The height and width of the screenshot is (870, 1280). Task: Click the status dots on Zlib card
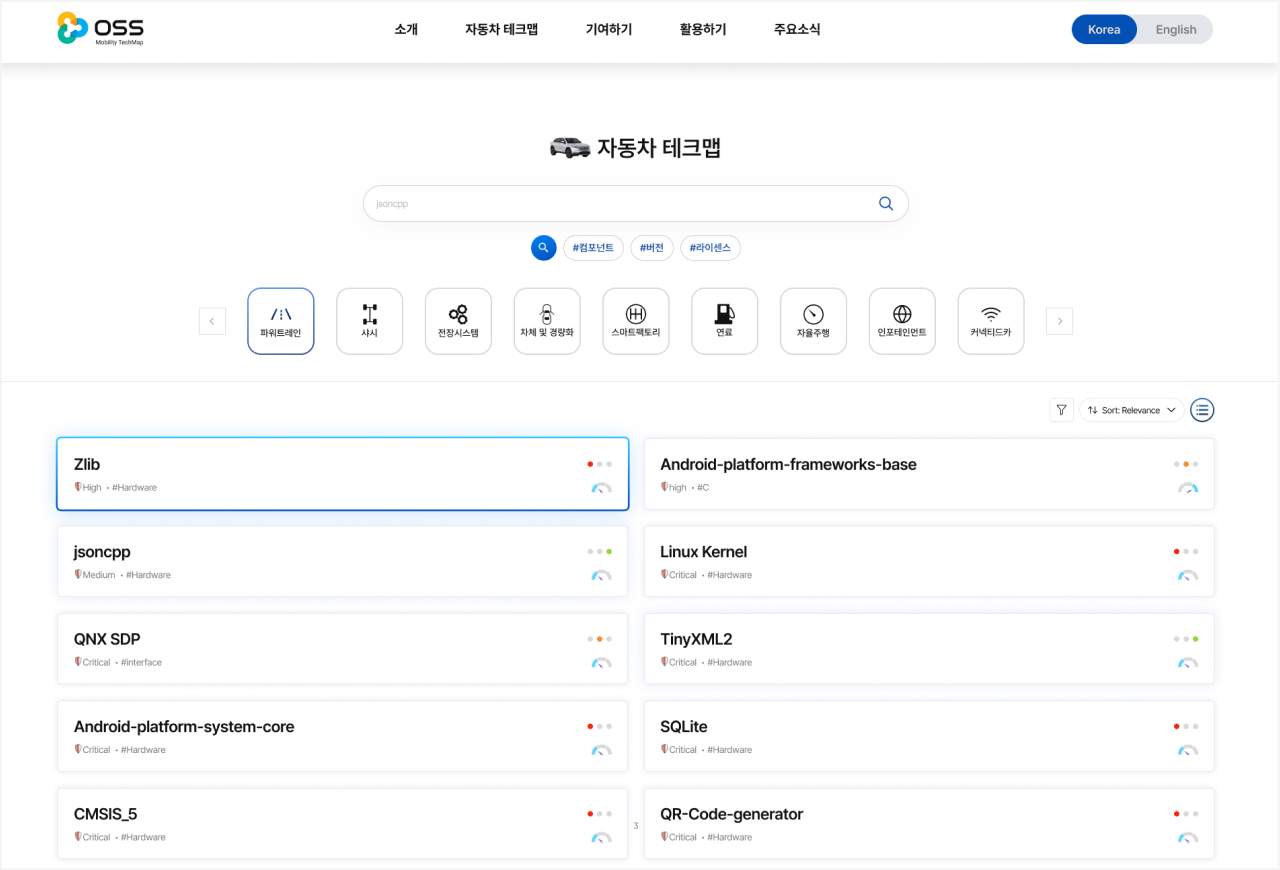[600, 464]
